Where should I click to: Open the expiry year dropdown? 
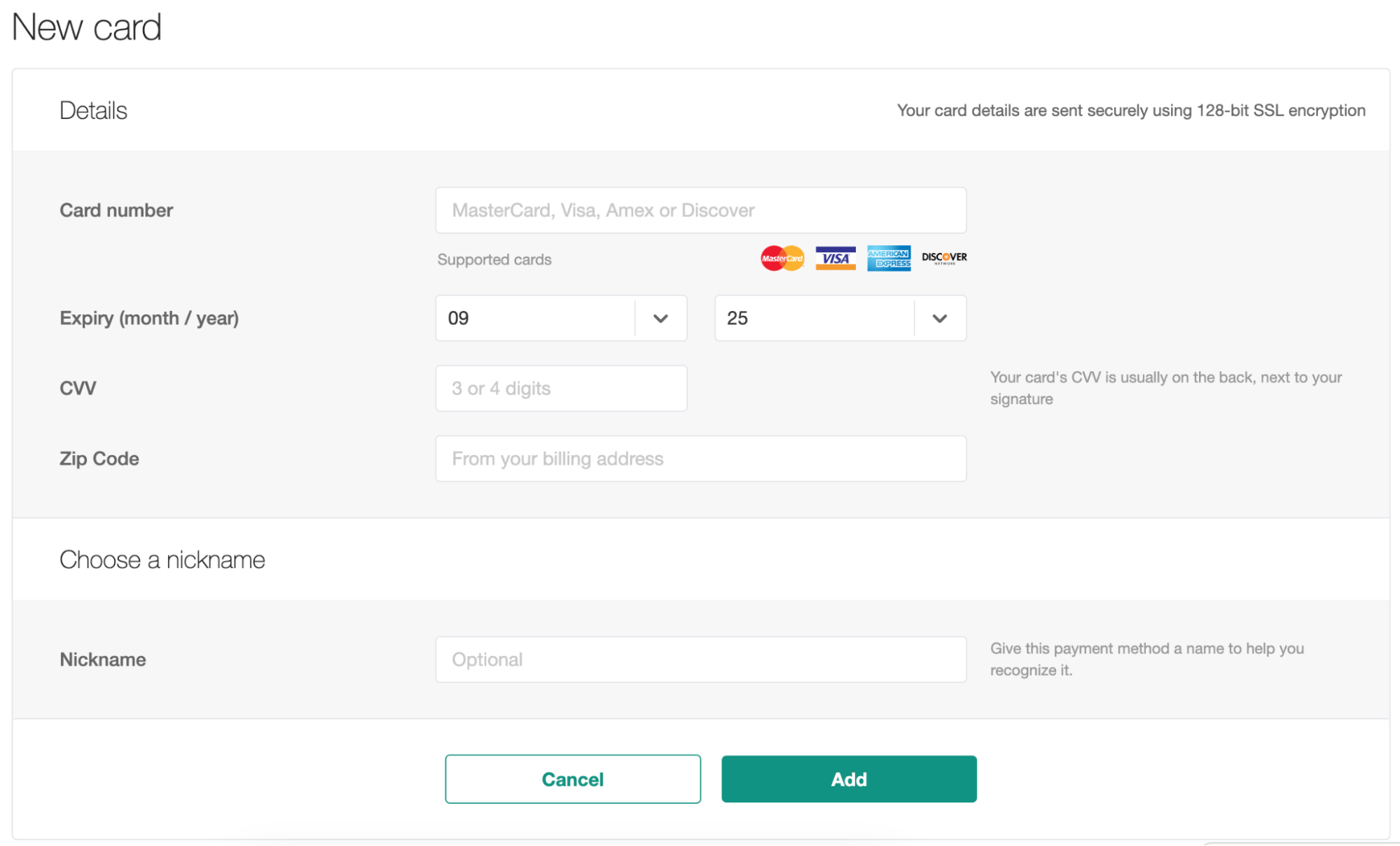[939, 318]
